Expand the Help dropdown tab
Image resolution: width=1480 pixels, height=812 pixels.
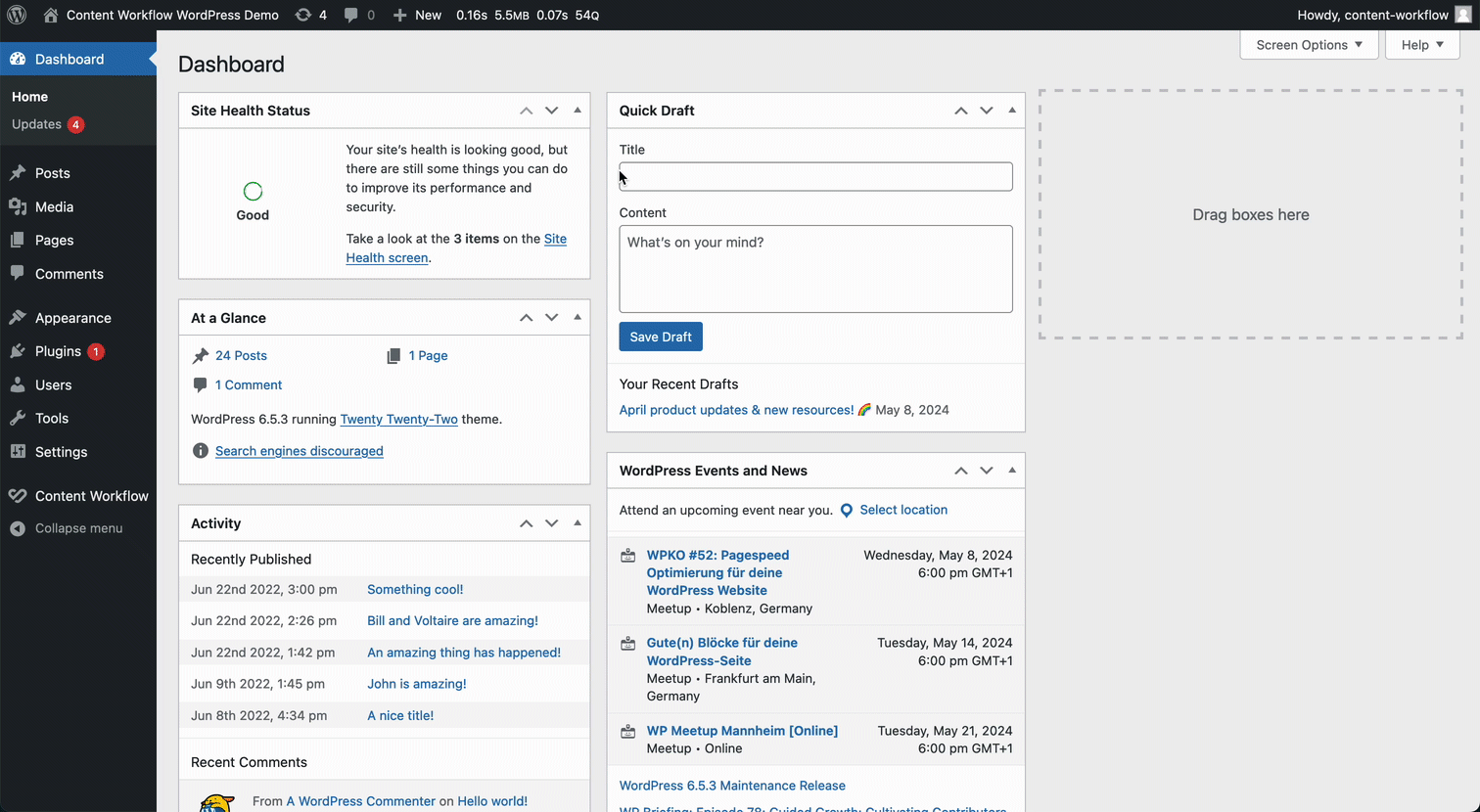click(x=1421, y=45)
